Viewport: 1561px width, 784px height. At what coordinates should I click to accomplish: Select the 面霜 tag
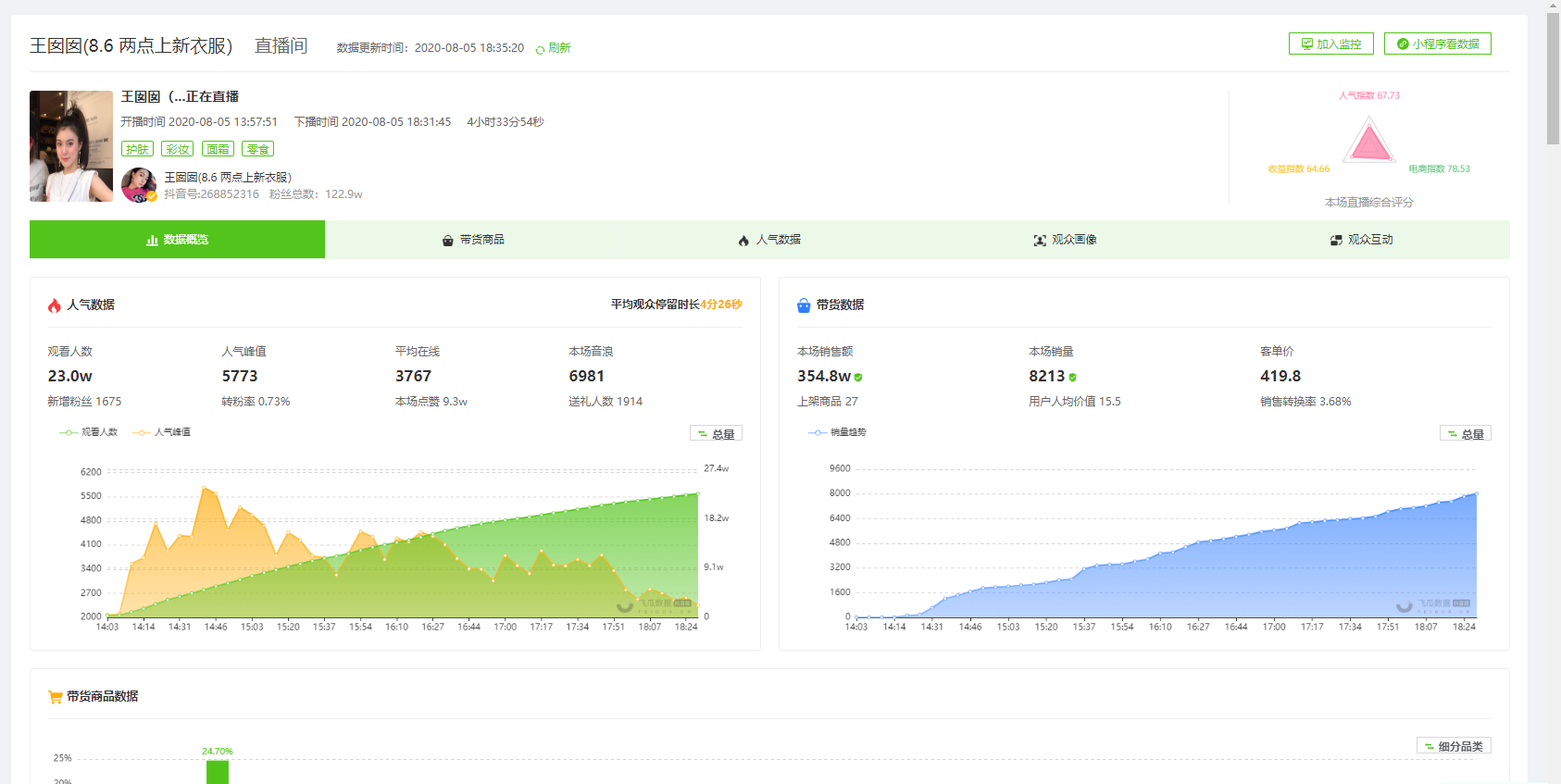tap(218, 149)
